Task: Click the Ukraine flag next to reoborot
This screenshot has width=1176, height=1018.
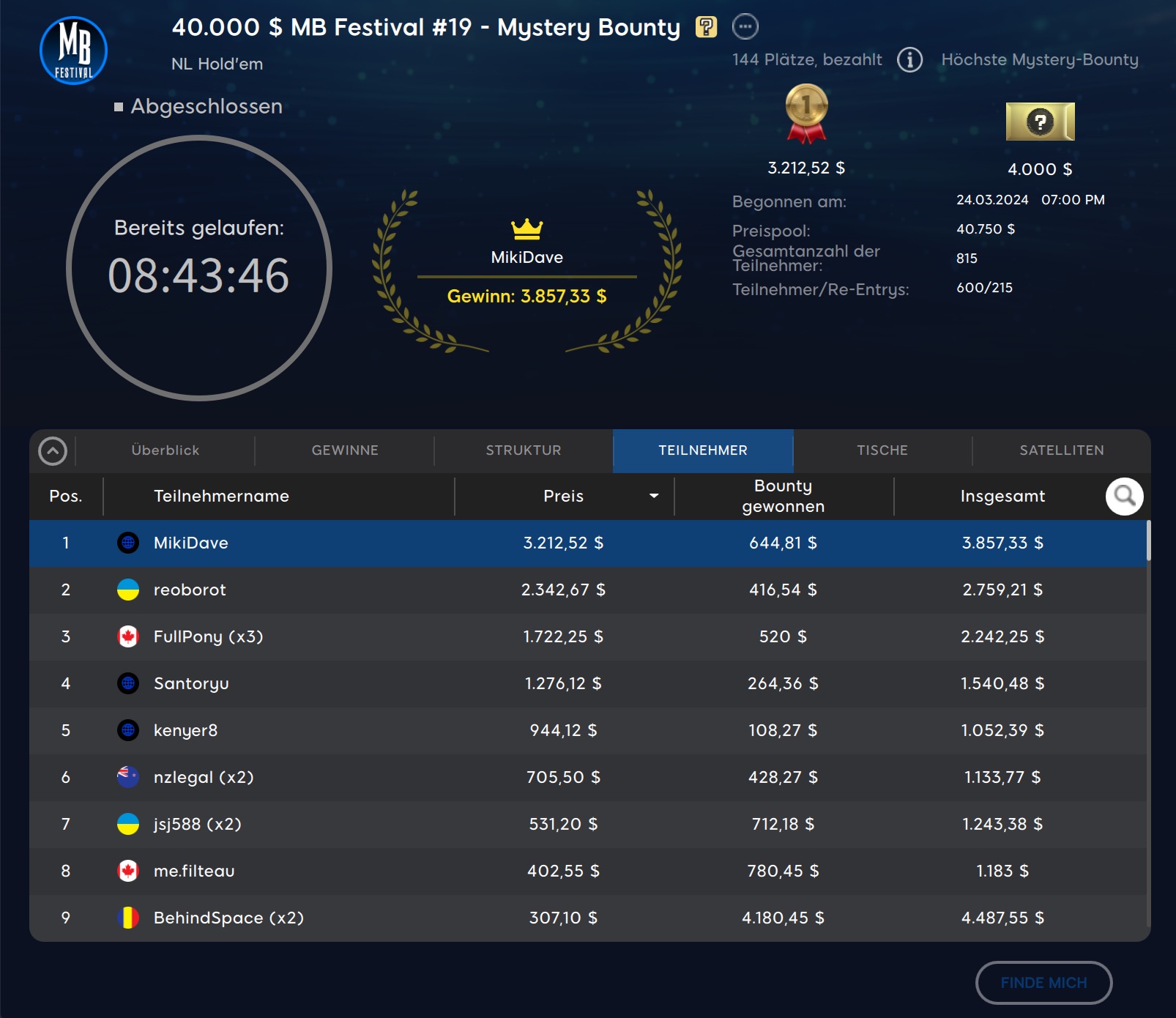Action: [x=128, y=590]
